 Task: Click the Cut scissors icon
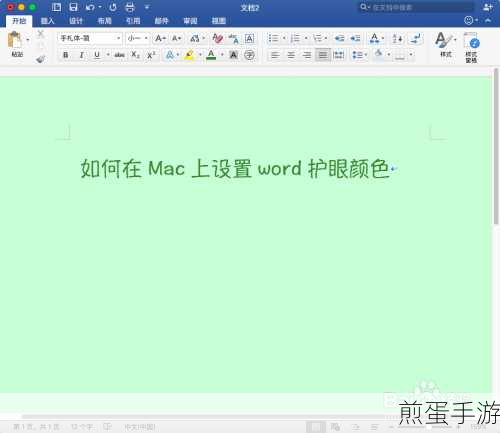(x=41, y=34)
